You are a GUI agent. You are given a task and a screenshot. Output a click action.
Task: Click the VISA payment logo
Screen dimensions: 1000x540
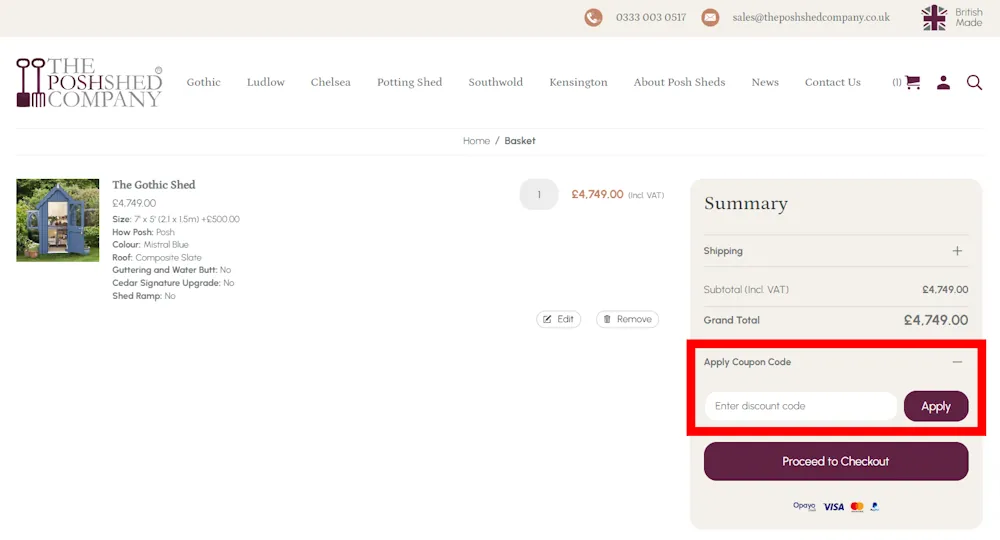834,507
